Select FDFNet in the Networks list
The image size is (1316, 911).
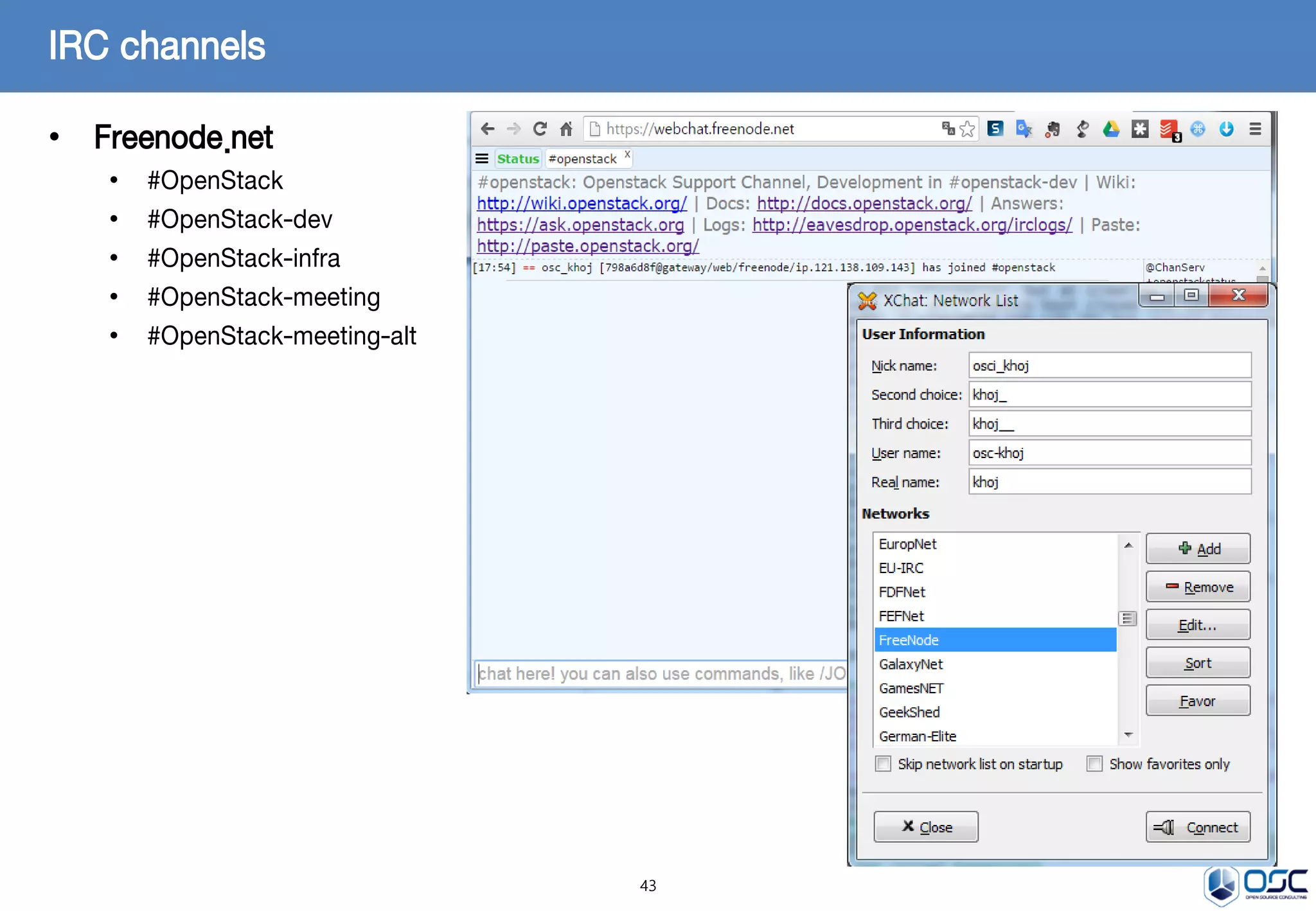(995, 592)
